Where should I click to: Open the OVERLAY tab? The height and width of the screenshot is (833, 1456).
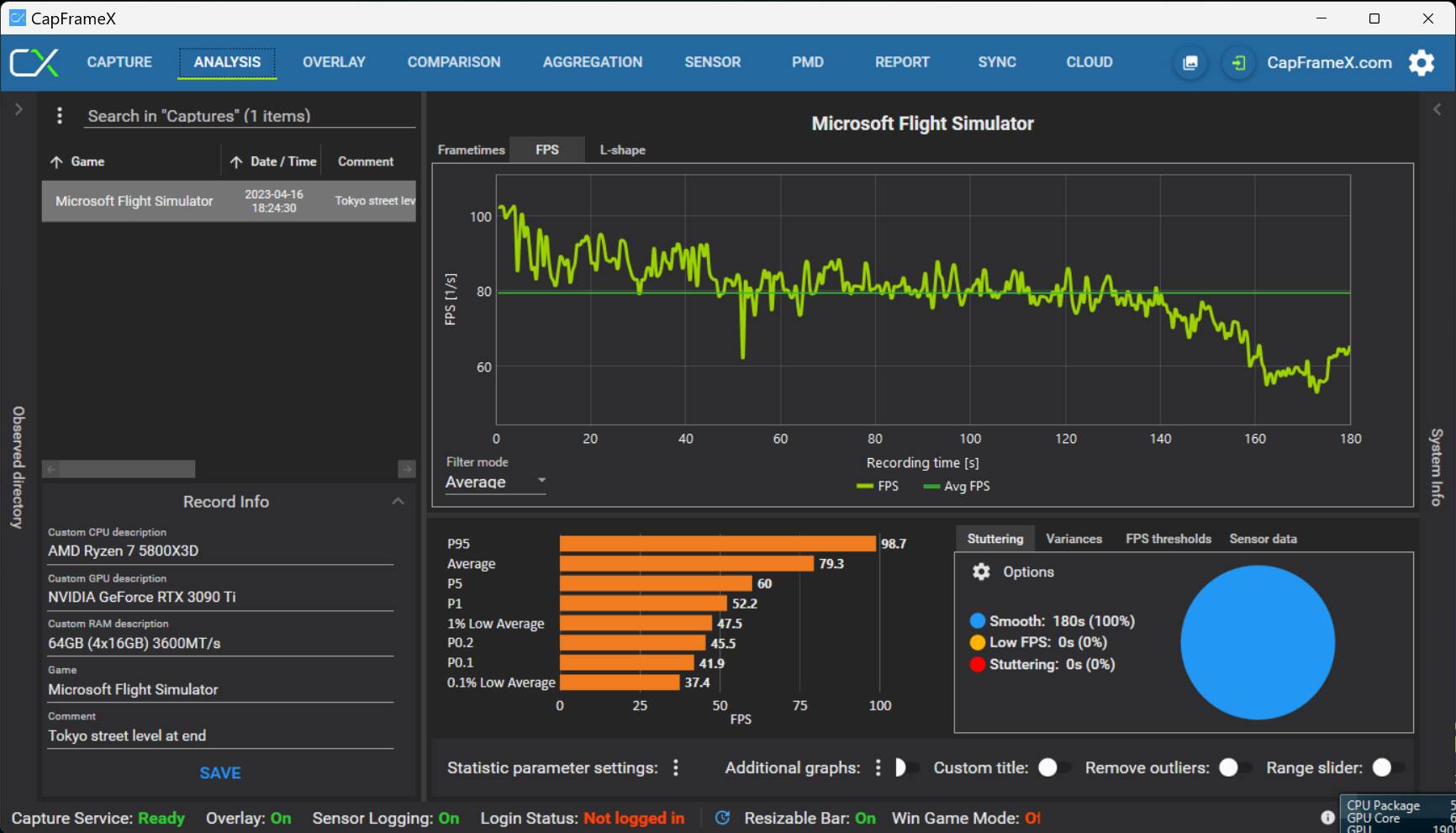(x=334, y=62)
